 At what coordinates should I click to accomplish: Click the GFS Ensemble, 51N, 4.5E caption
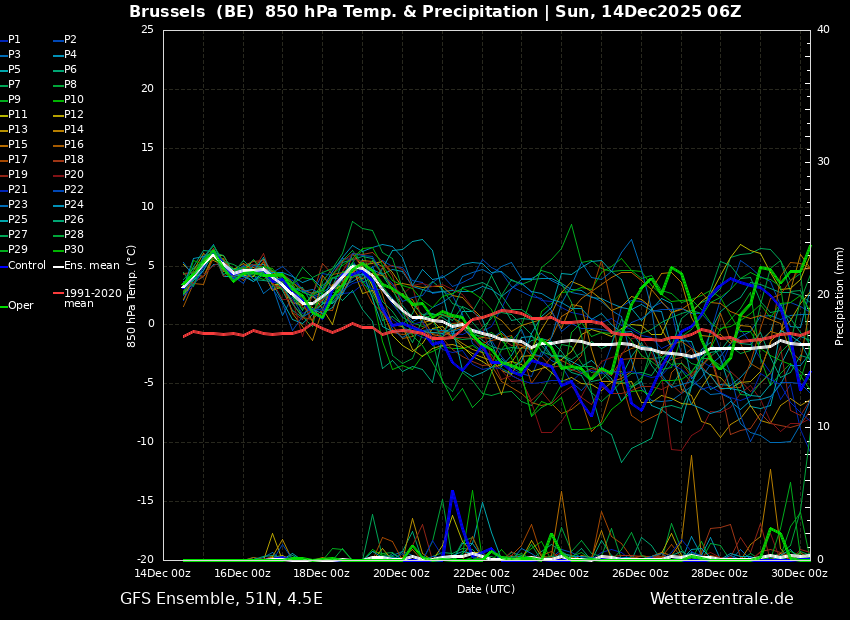221,599
